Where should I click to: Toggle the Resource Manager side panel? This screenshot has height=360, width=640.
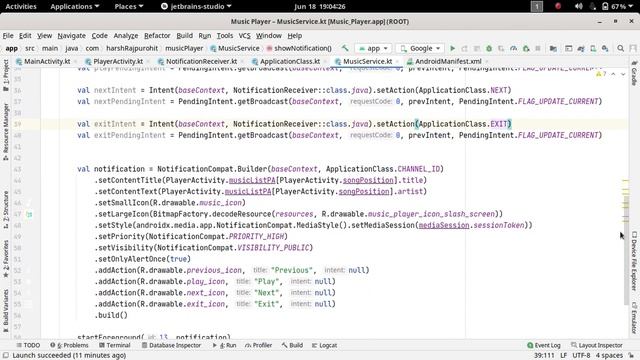coord(6,131)
